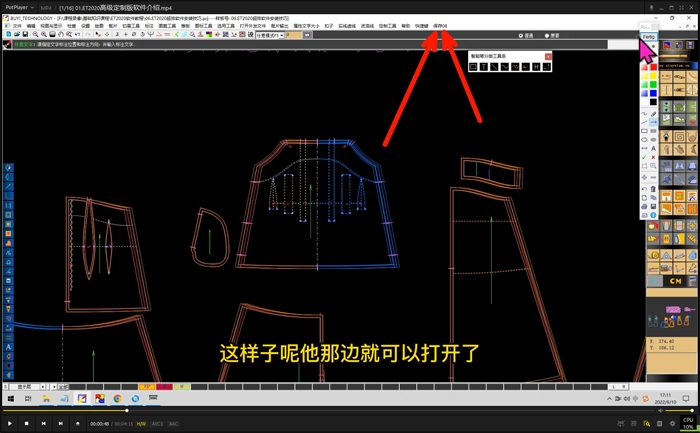This screenshot has width=700, height=433.
Task: Click the Stop button in PotPlayer
Action: point(26,423)
